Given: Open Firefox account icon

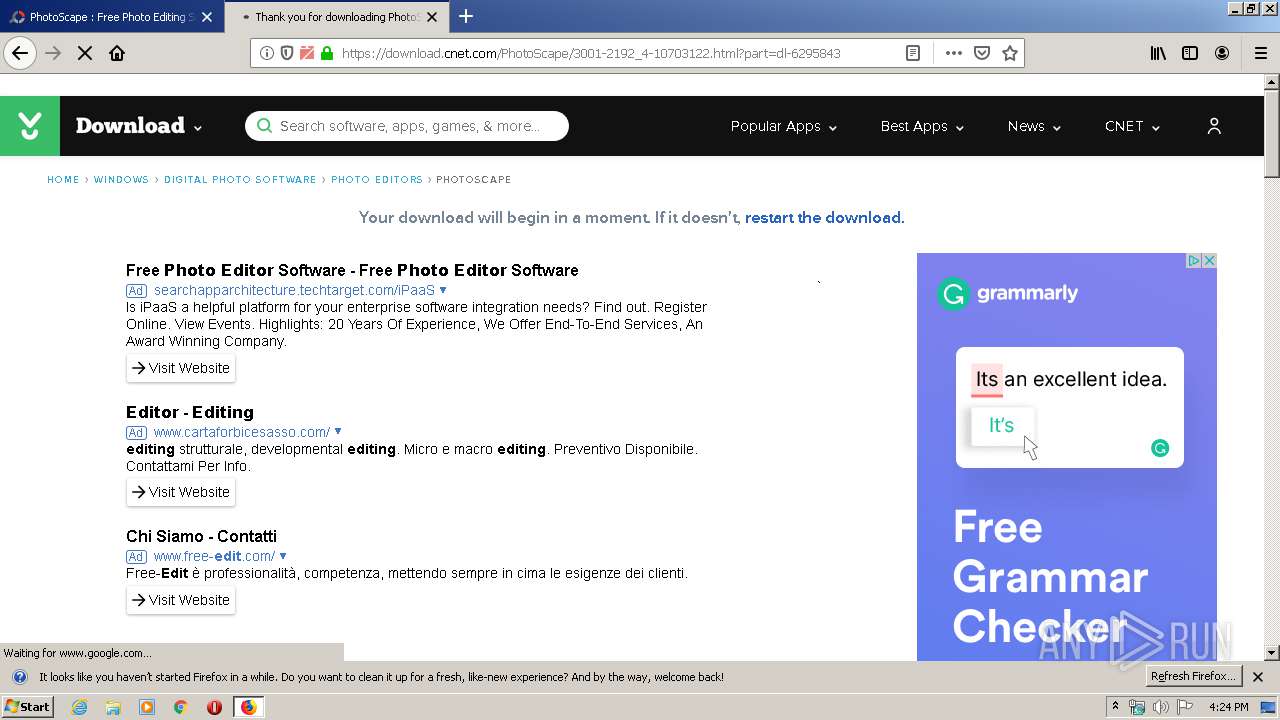Looking at the screenshot, I should [1222, 53].
